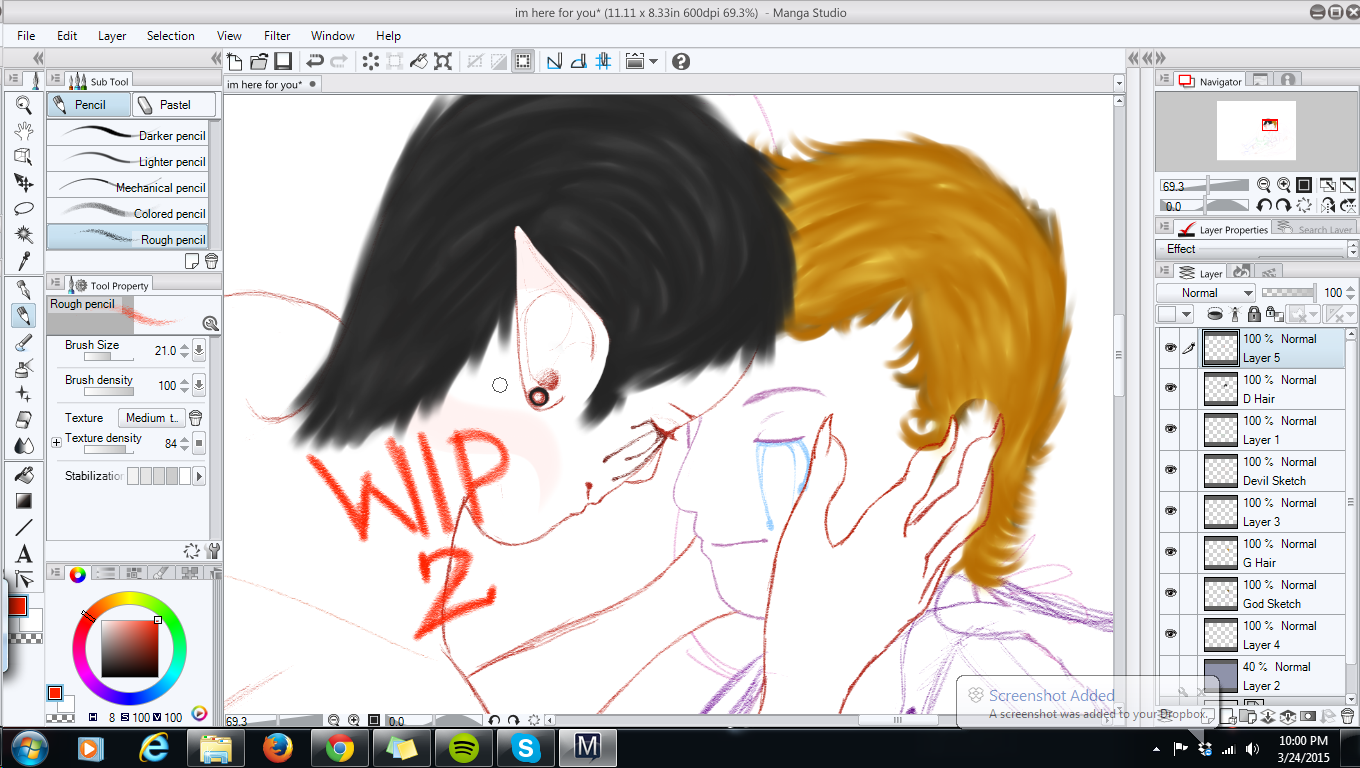
Task: Switch to the Pastel sub tool tab
Action: pyautogui.click(x=174, y=104)
